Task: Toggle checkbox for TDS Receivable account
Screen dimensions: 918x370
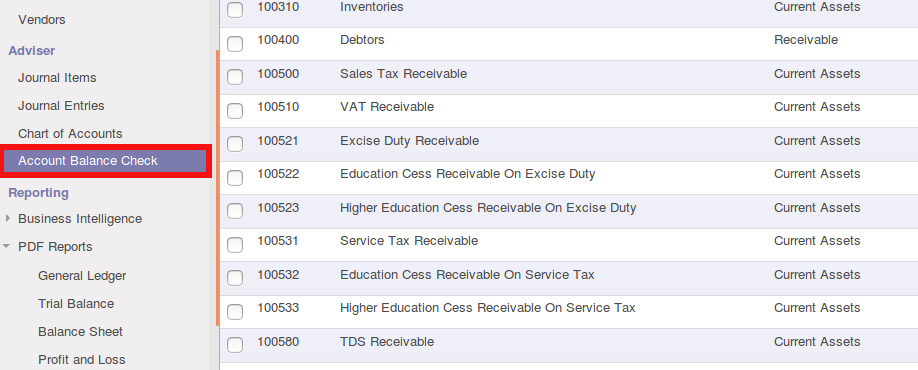Action: 235,345
